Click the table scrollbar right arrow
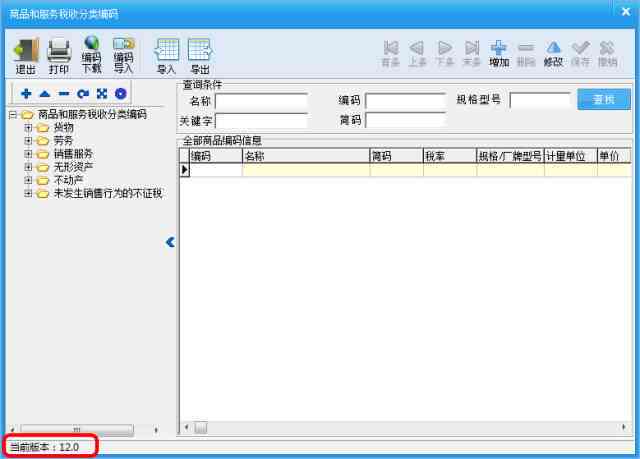Viewport: 640px width, 459px height. pyautogui.click(x=624, y=427)
